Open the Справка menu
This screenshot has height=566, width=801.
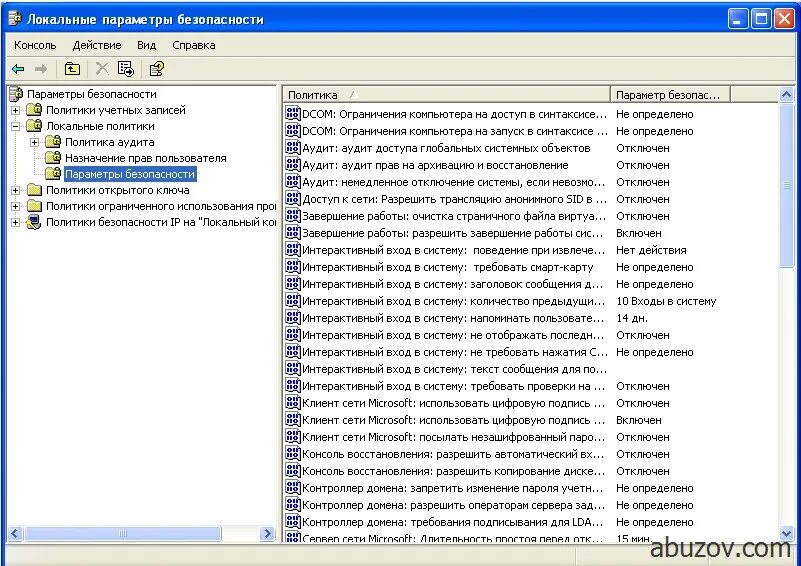[194, 45]
